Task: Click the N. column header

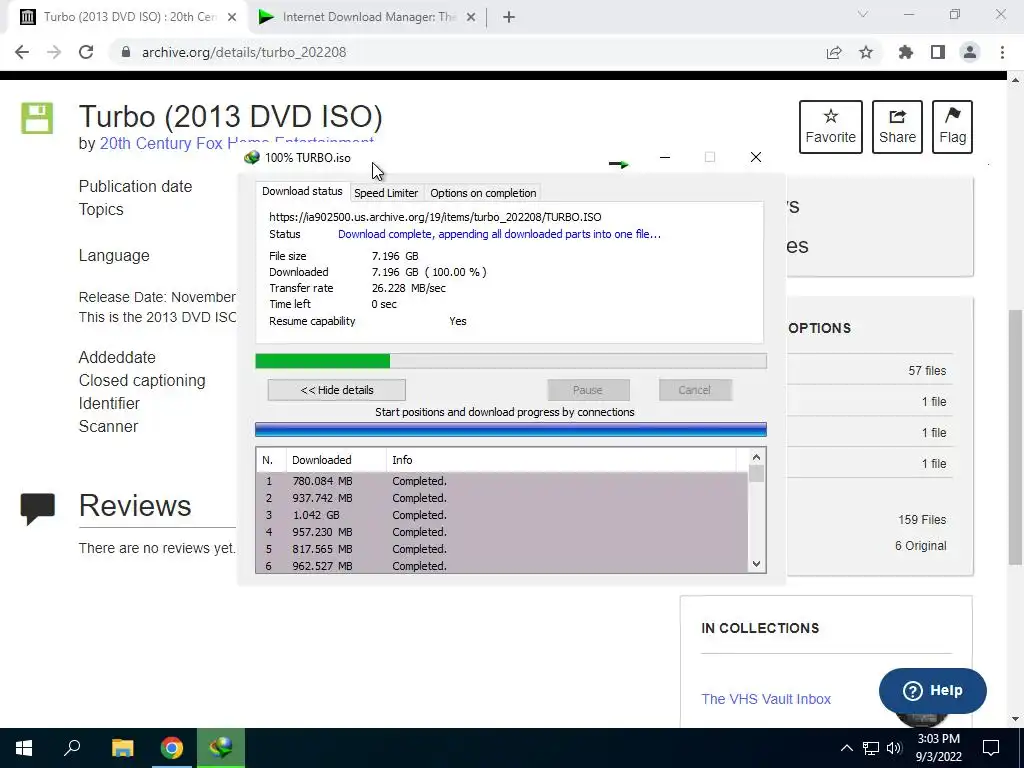Action: point(271,460)
